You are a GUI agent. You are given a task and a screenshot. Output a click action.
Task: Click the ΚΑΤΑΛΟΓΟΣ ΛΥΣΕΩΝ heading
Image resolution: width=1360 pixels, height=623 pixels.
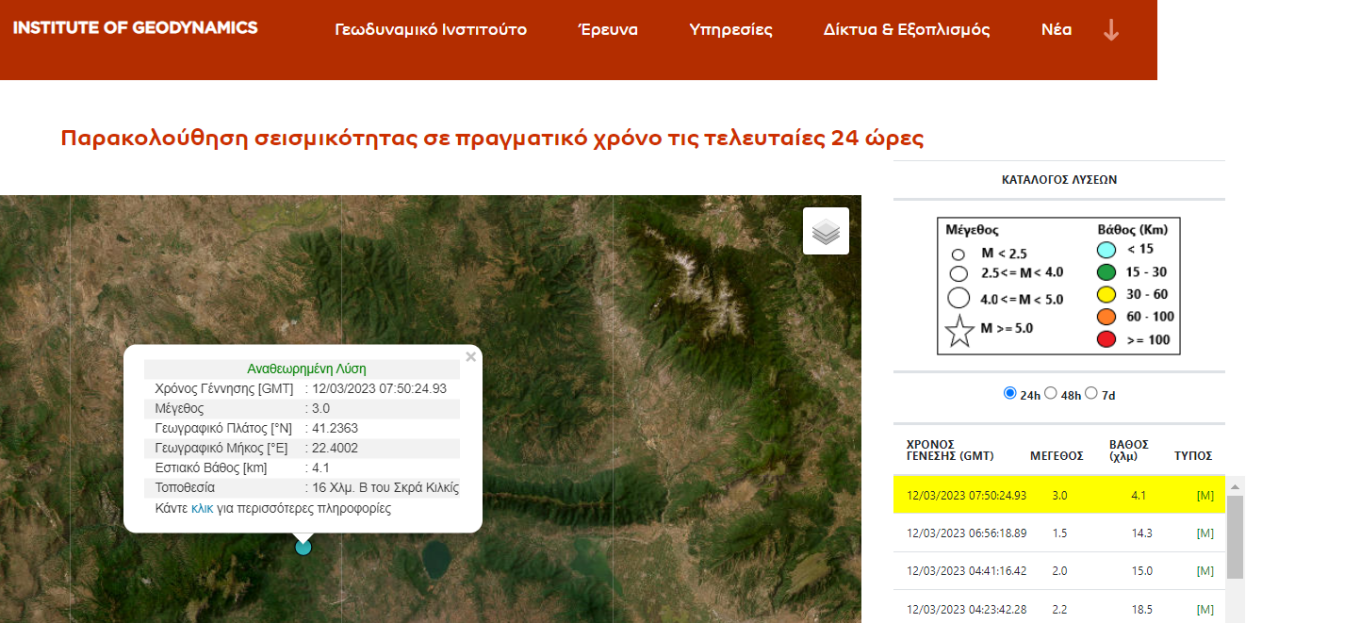pyautogui.click(x=1059, y=180)
